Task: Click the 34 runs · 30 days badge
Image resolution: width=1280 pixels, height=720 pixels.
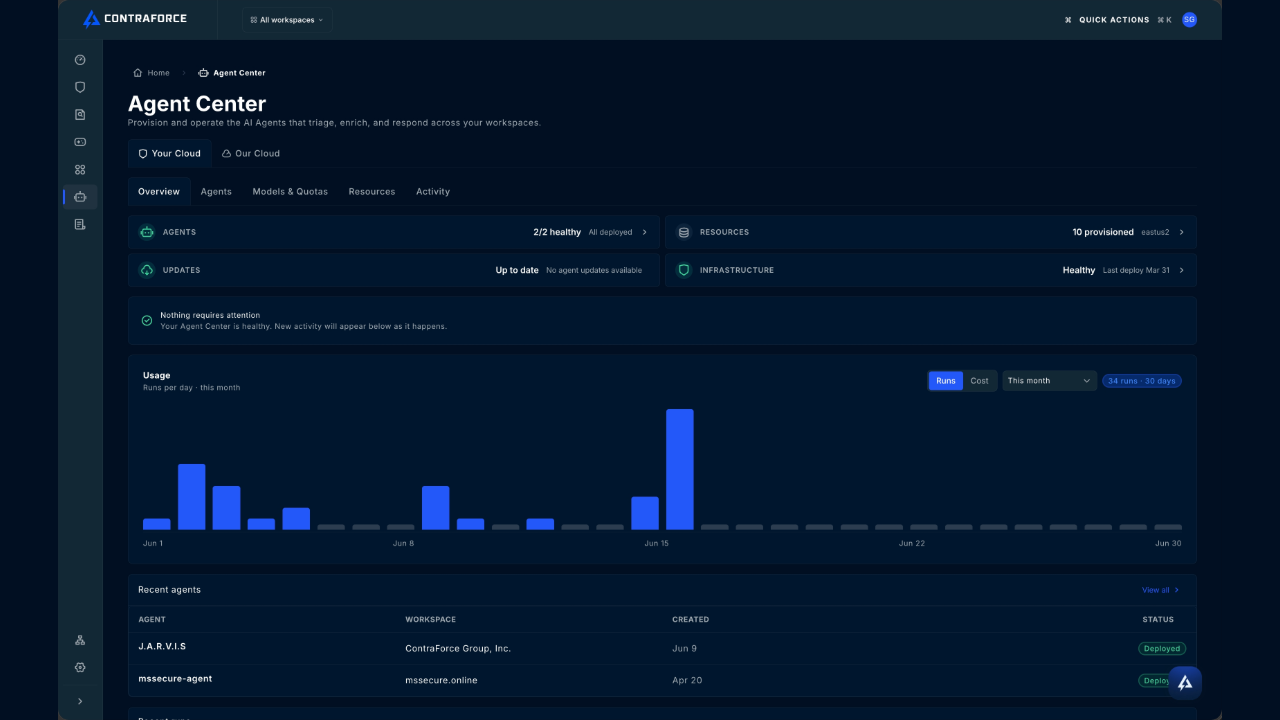Action: (x=1142, y=381)
